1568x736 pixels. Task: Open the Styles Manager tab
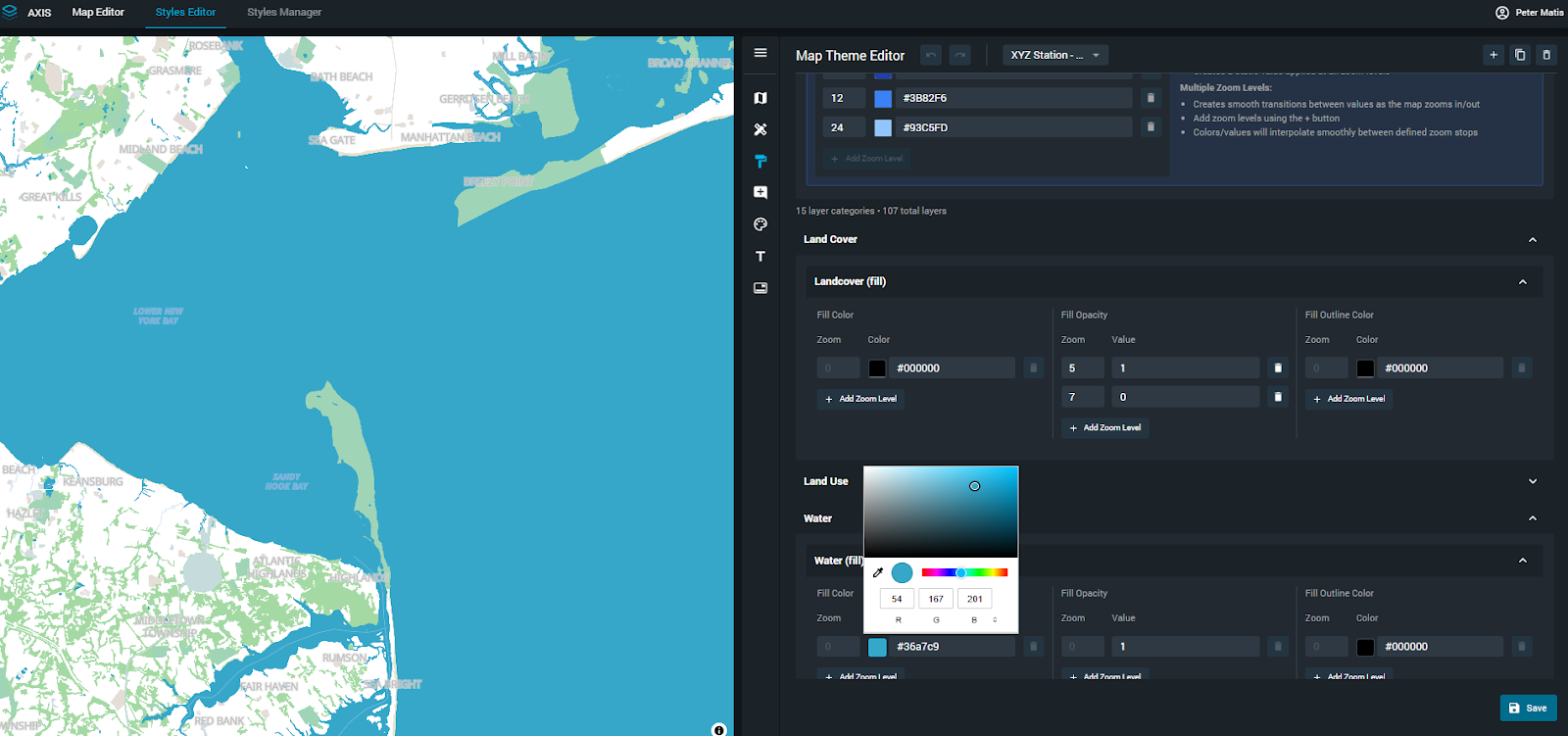pos(284,13)
